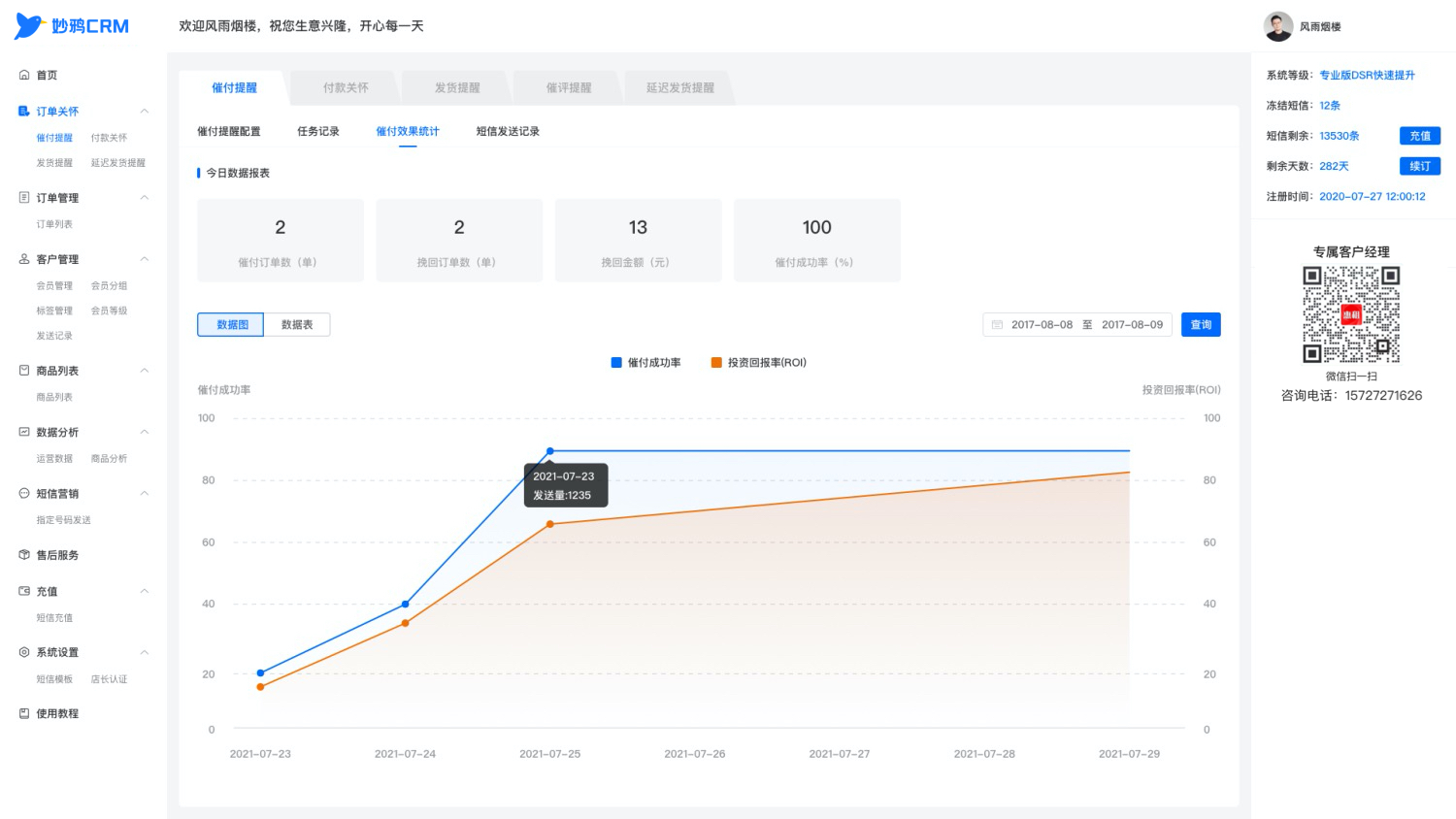Toggle 催付成功率 legend series

(645, 363)
